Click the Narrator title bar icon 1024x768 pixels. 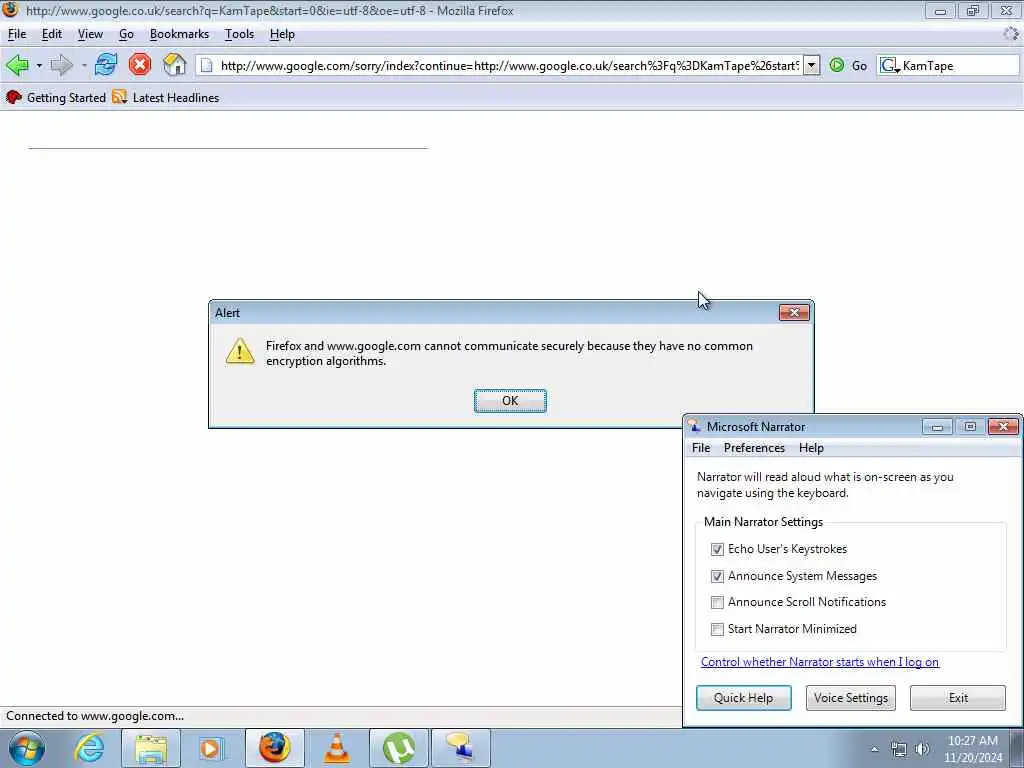[x=694, y=426]
